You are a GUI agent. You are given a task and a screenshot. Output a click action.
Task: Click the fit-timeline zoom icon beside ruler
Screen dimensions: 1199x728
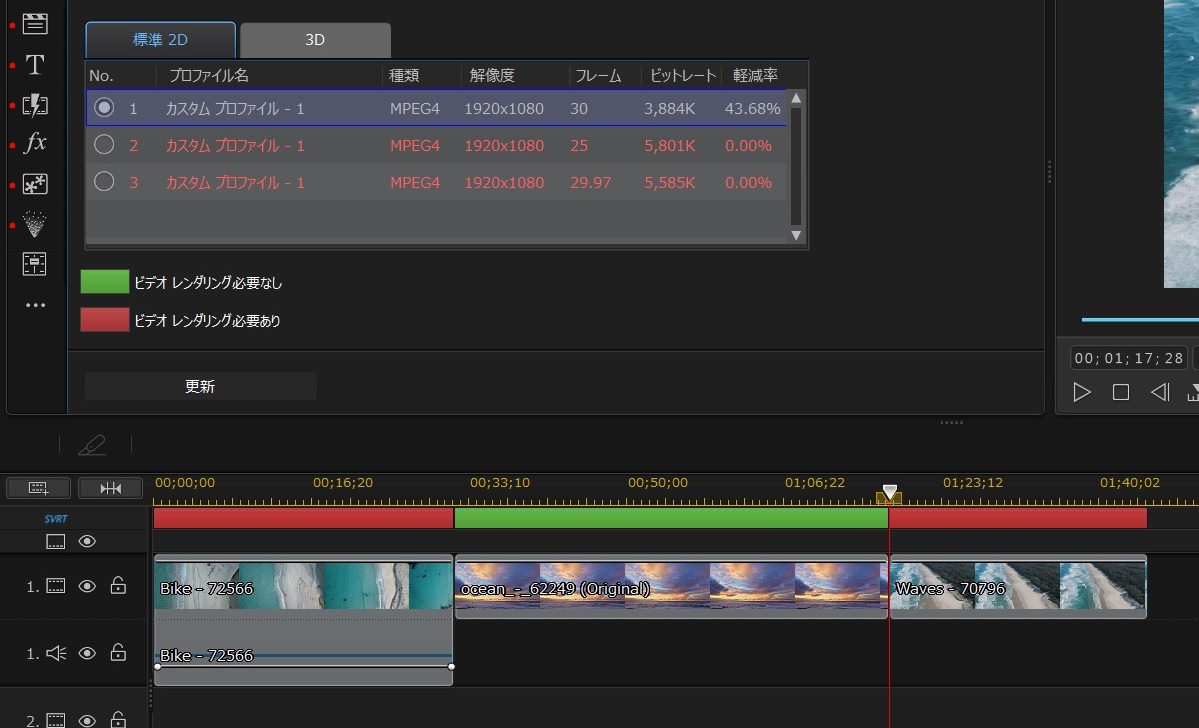(111, 488)
